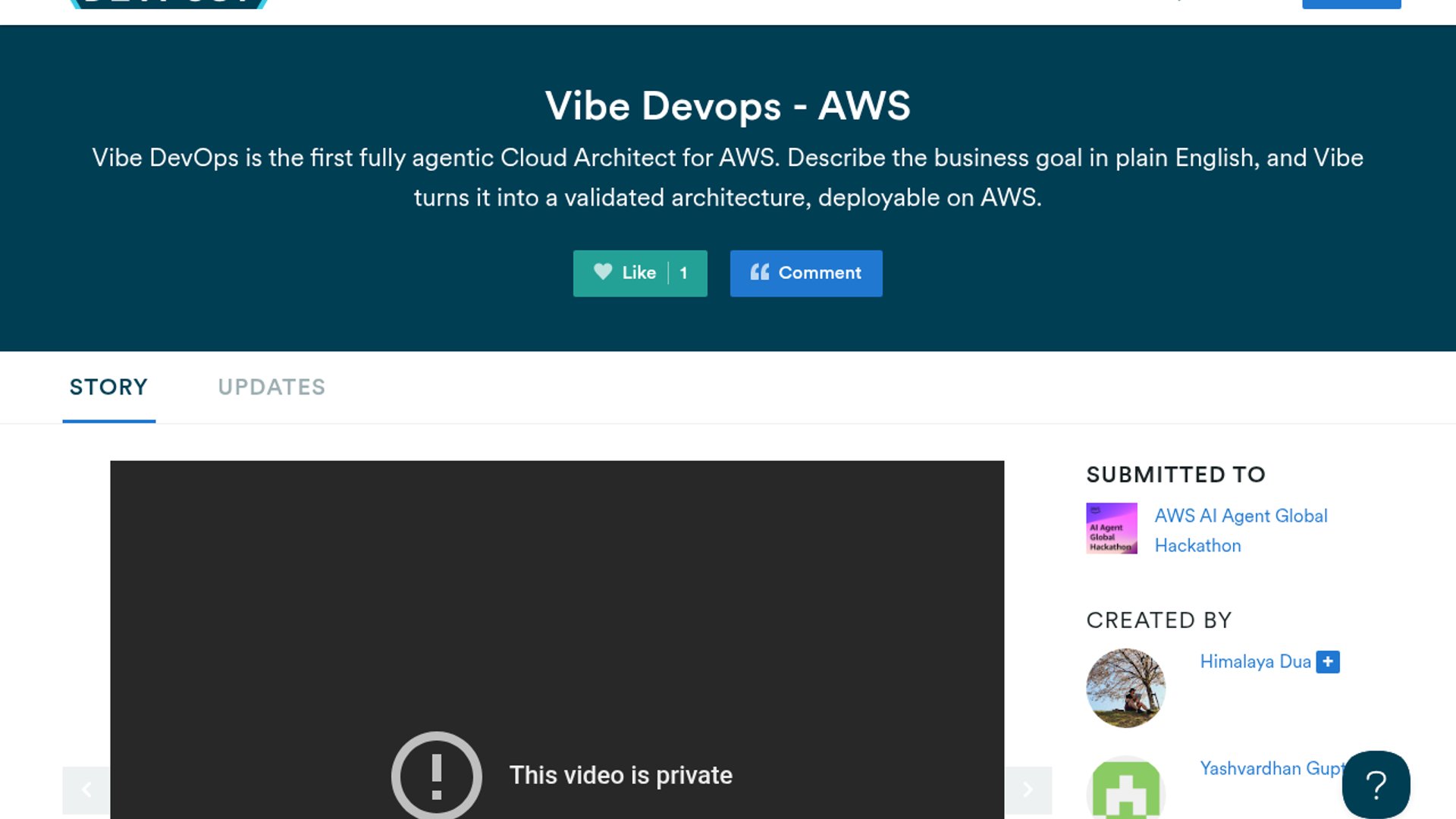1456x819 pixels.
Task: Open Yashvardhan Gupta's profile link
Action: [x=1270, y=769]
